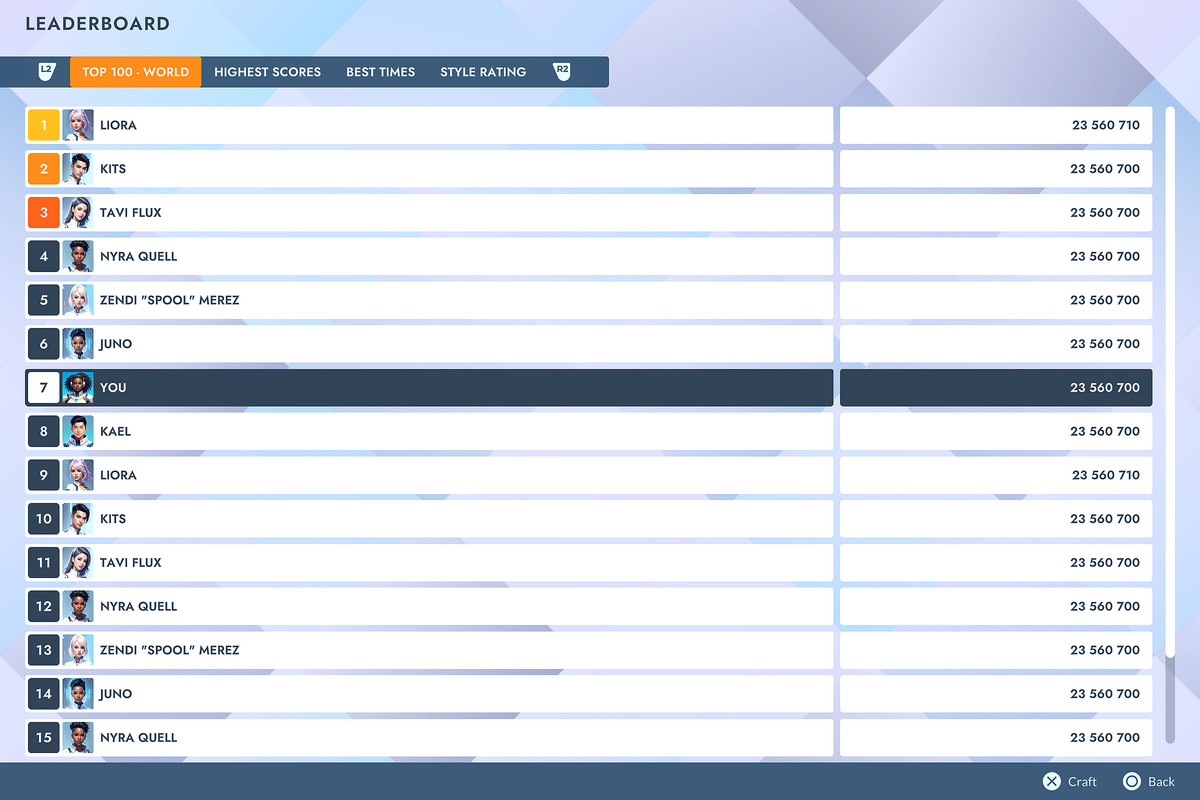Switch to the Highest Scores tab
Viewport: 1200px width, 800px height.
[x=267, y=71]
